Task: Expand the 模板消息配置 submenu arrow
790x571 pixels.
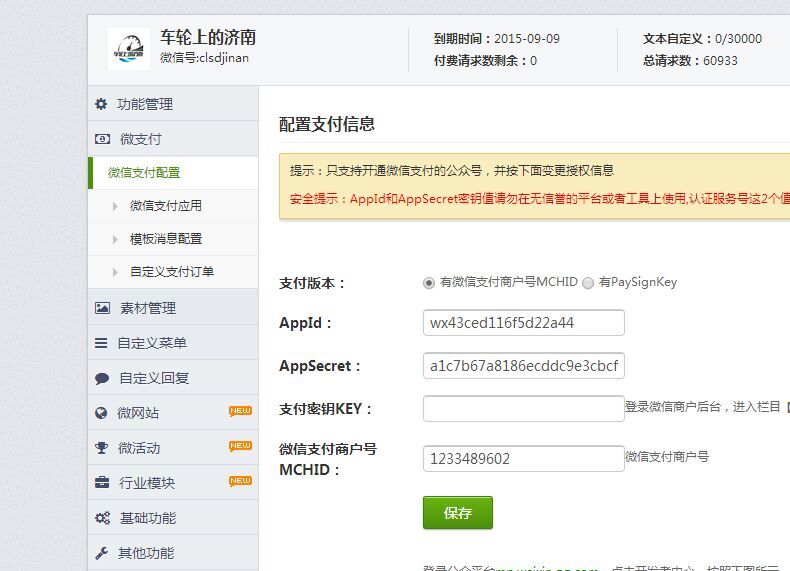Action: coord(116,239)
